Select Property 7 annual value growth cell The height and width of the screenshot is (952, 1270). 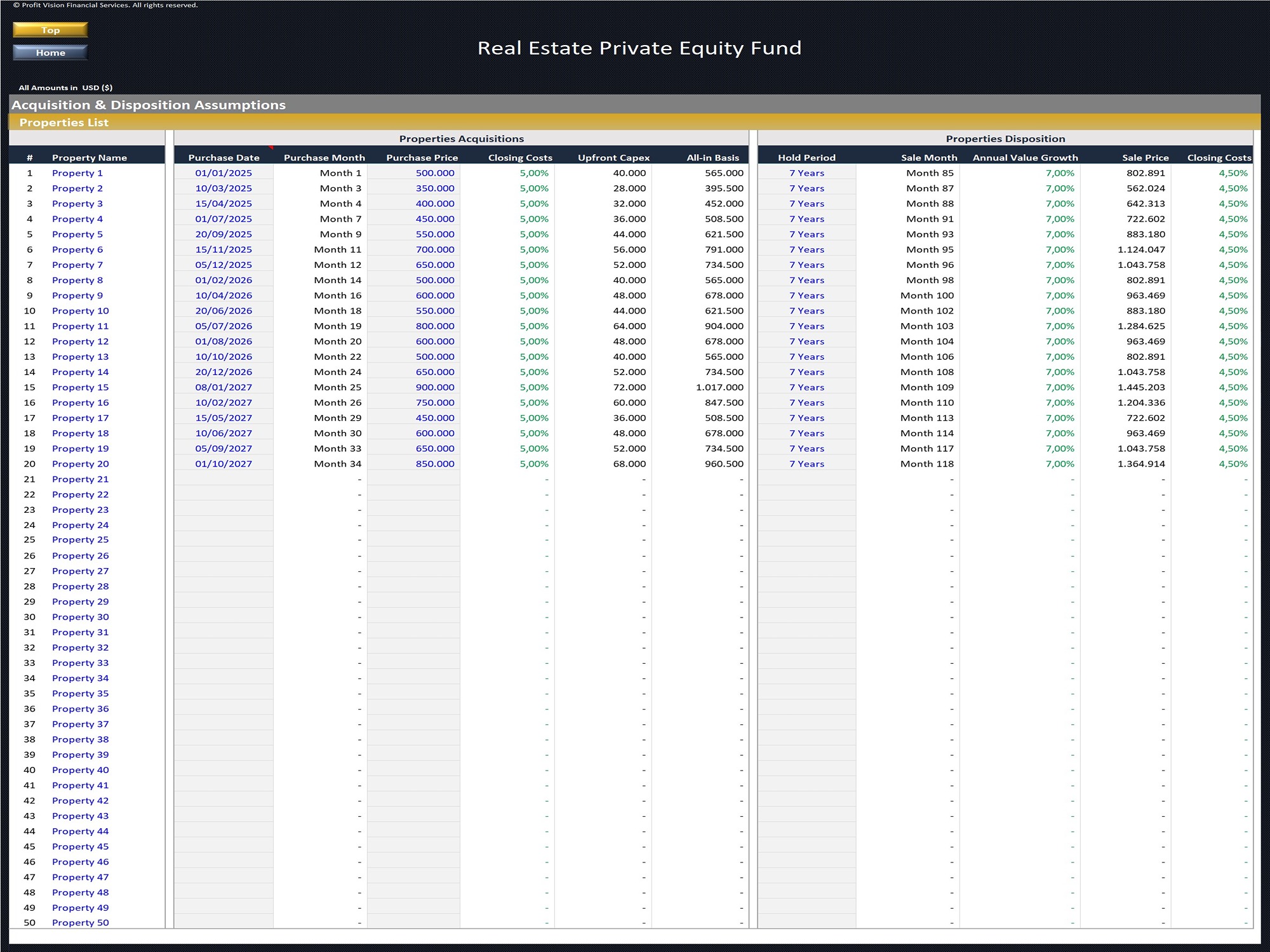(1060, 265)
